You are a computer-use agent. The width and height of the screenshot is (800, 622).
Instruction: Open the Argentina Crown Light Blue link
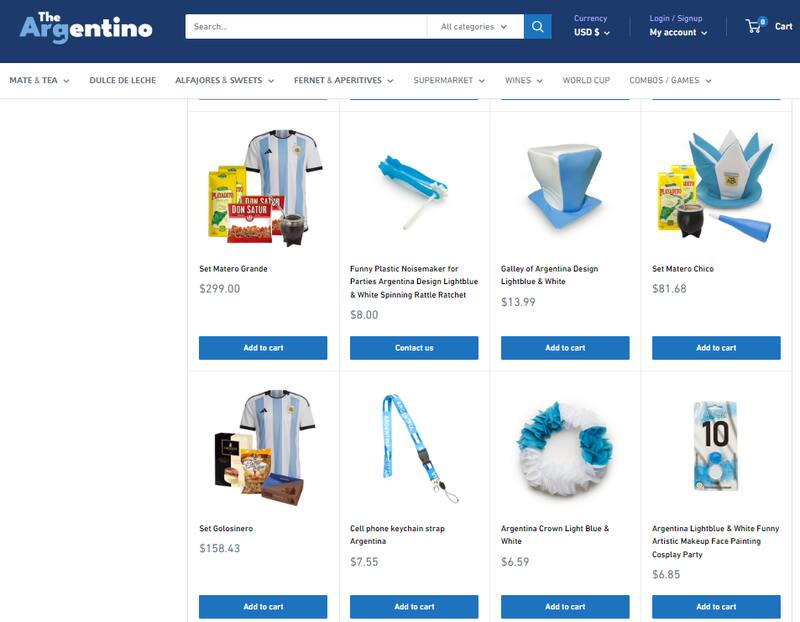tap(555, 535)
